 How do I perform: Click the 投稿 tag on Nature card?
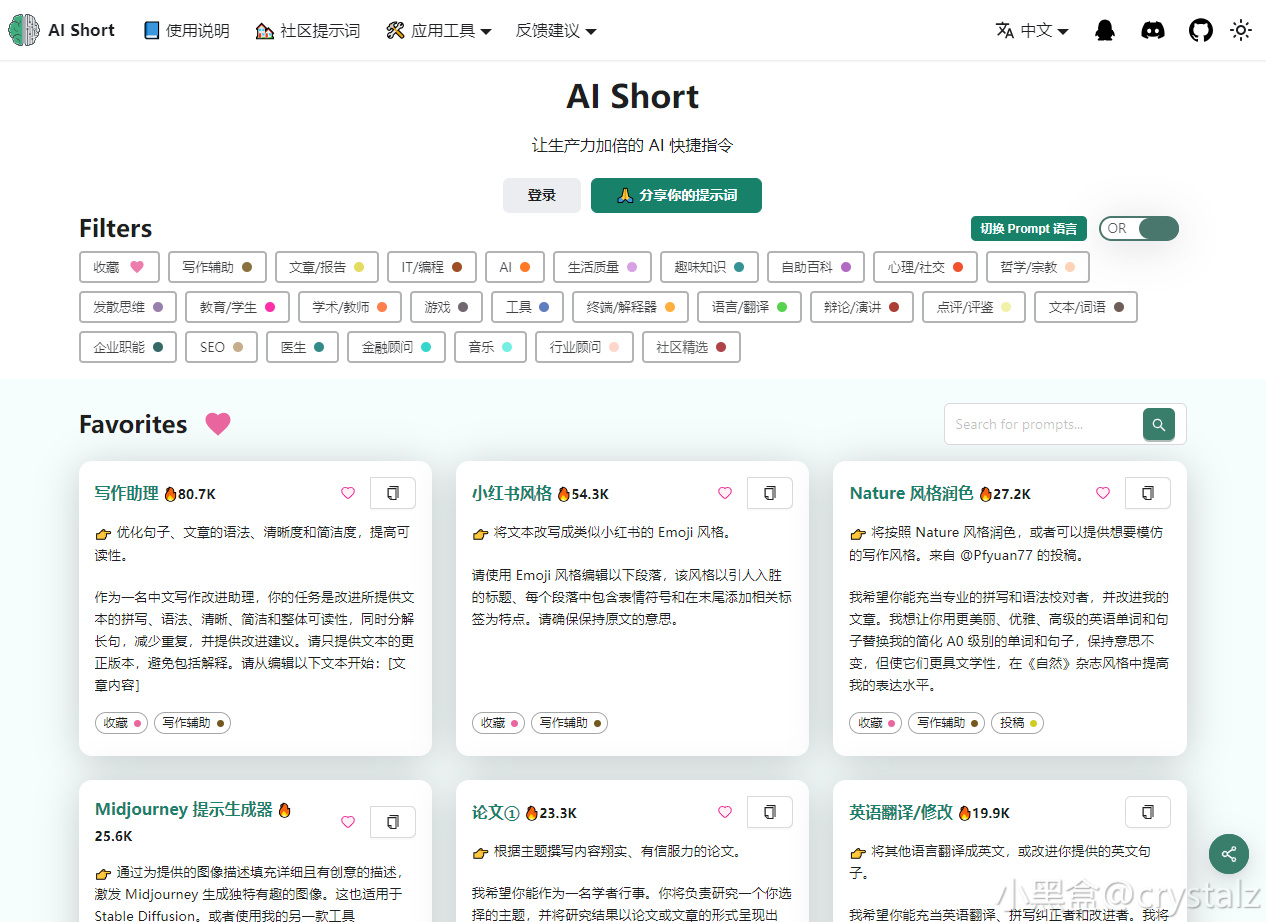[1019, 723]
